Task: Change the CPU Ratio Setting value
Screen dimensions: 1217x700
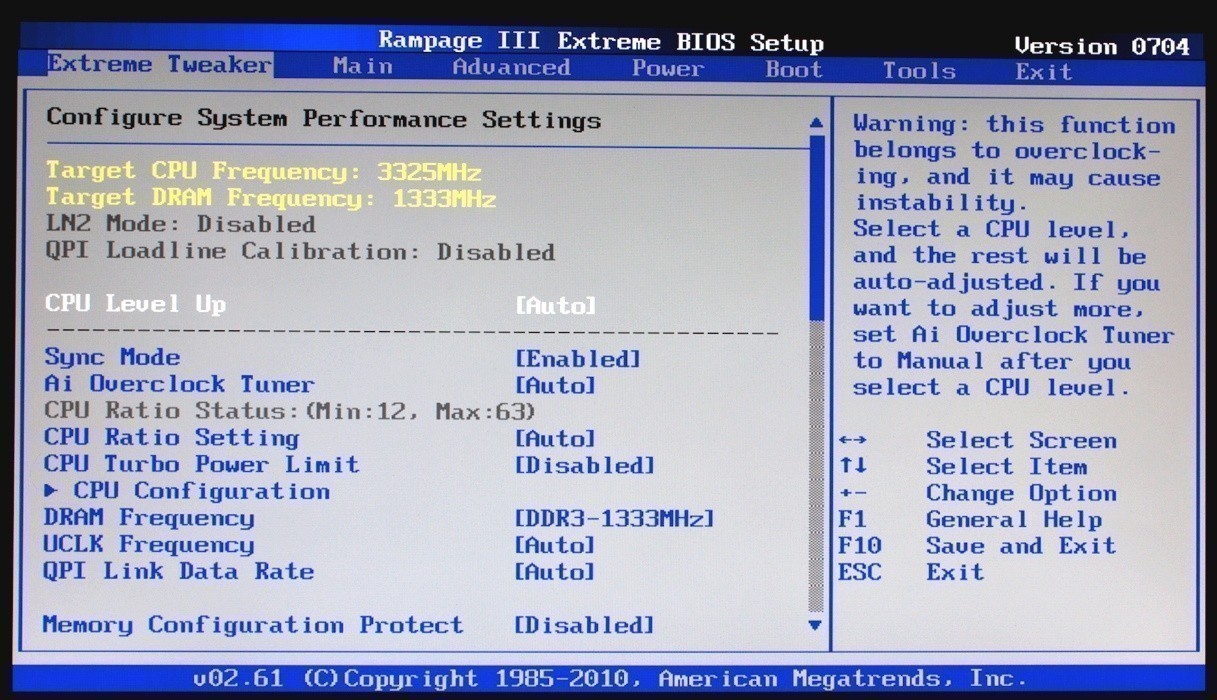Action: point(556,439)
